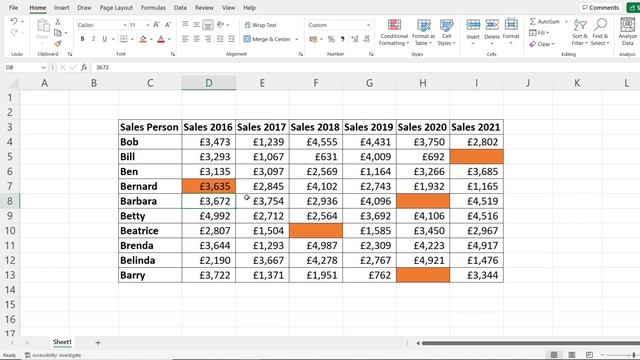Toggle Bold formatting

(x=82, y=39)
